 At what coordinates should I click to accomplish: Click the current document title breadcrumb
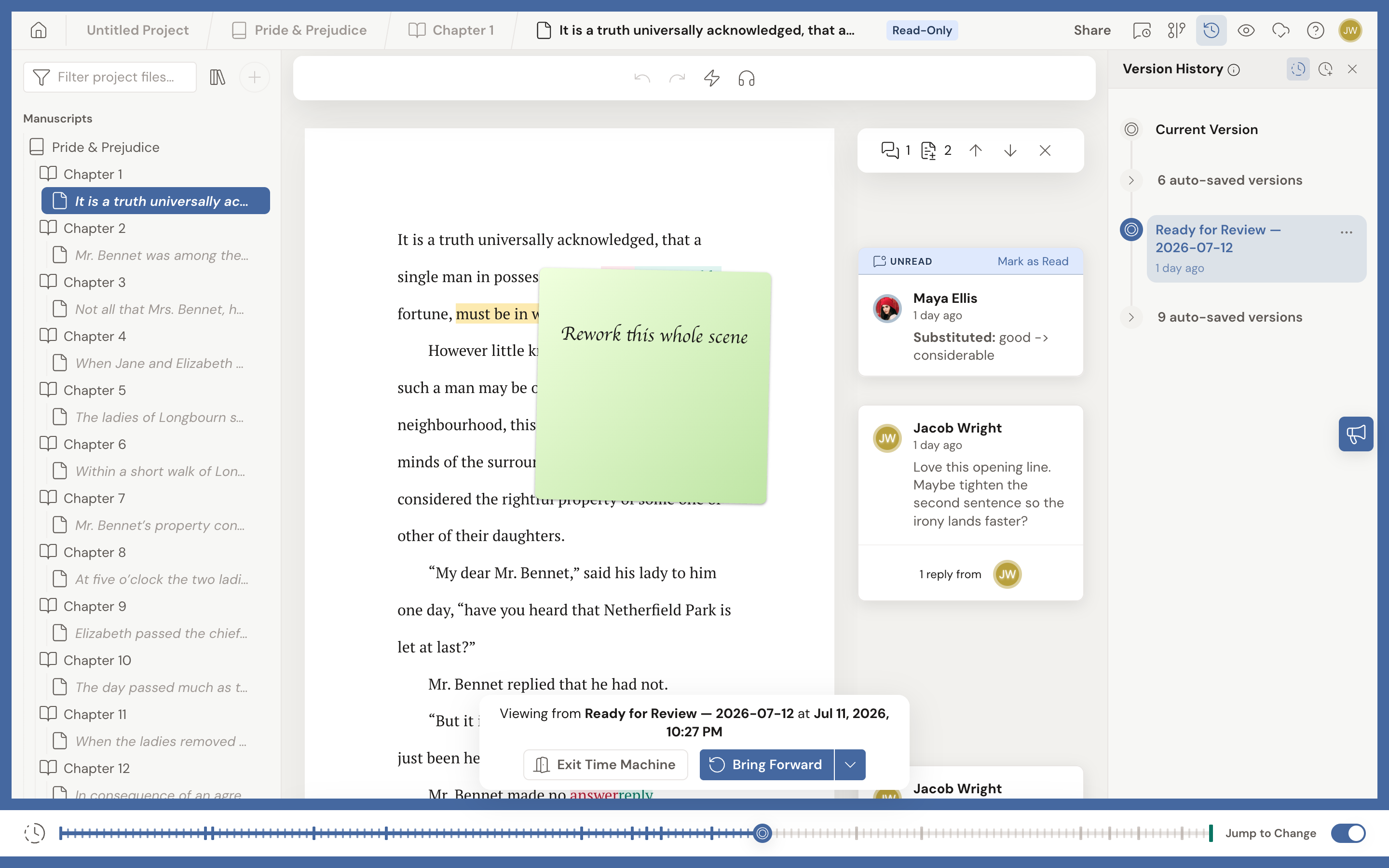tap(695, 30)
